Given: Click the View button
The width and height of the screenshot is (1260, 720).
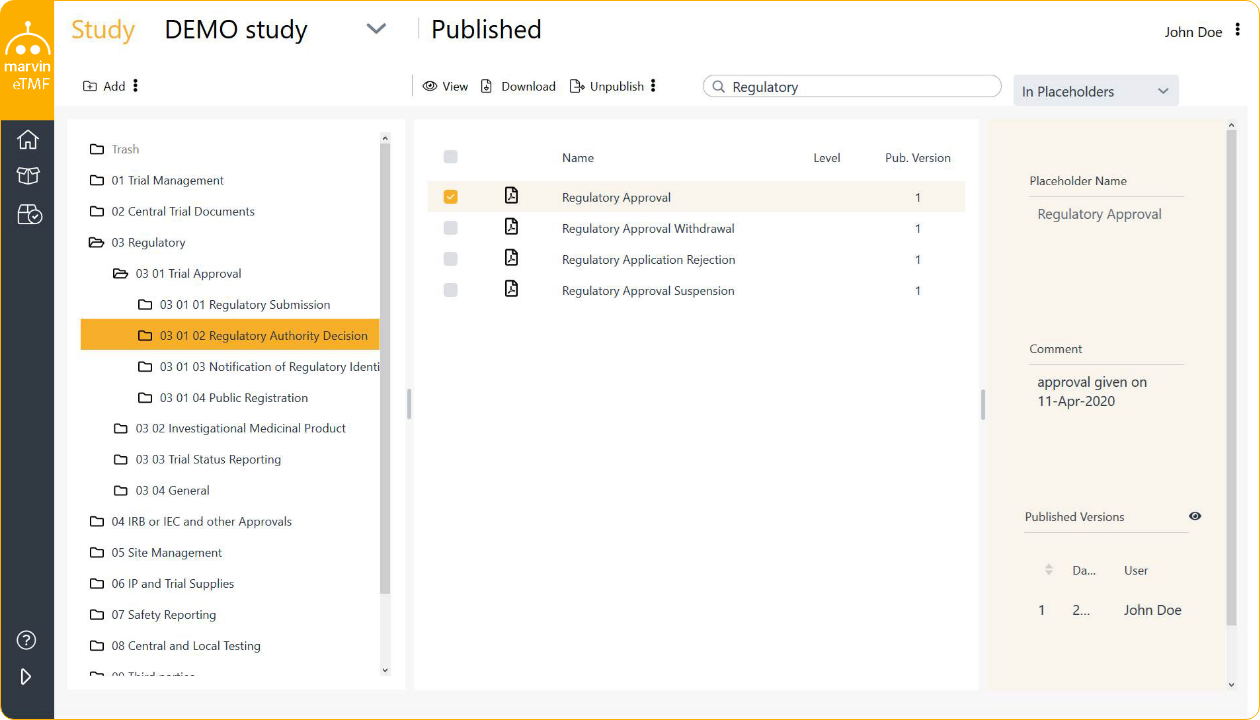Looking at the screenshot, I should 444,86.
